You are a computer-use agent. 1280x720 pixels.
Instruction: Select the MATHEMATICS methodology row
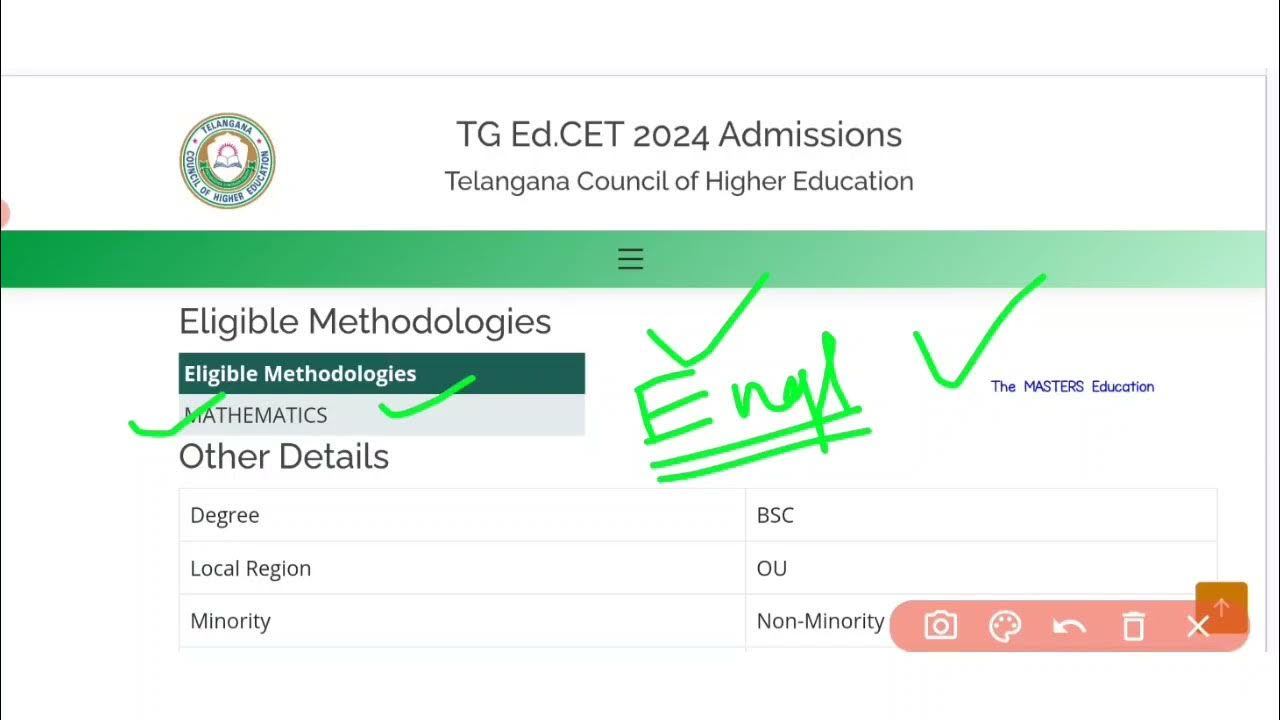[256, 415]
